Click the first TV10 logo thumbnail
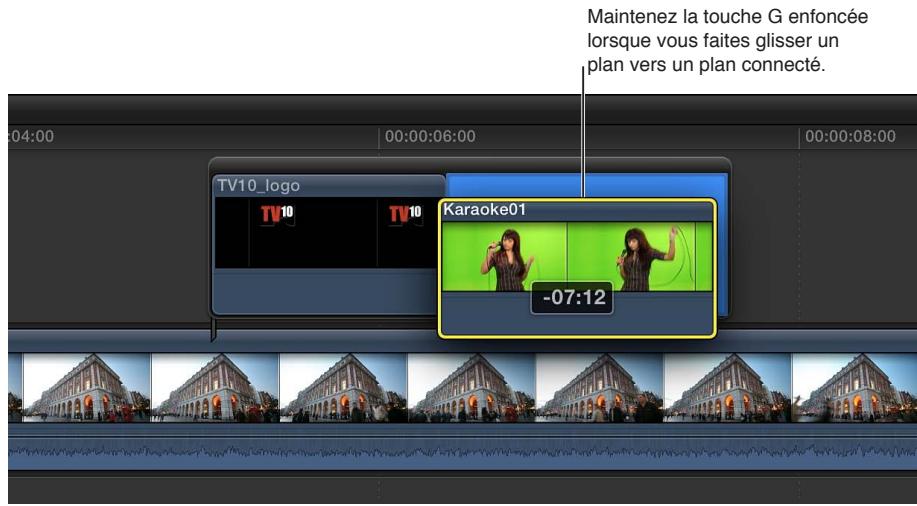917x506 pixels. [277, 214]
